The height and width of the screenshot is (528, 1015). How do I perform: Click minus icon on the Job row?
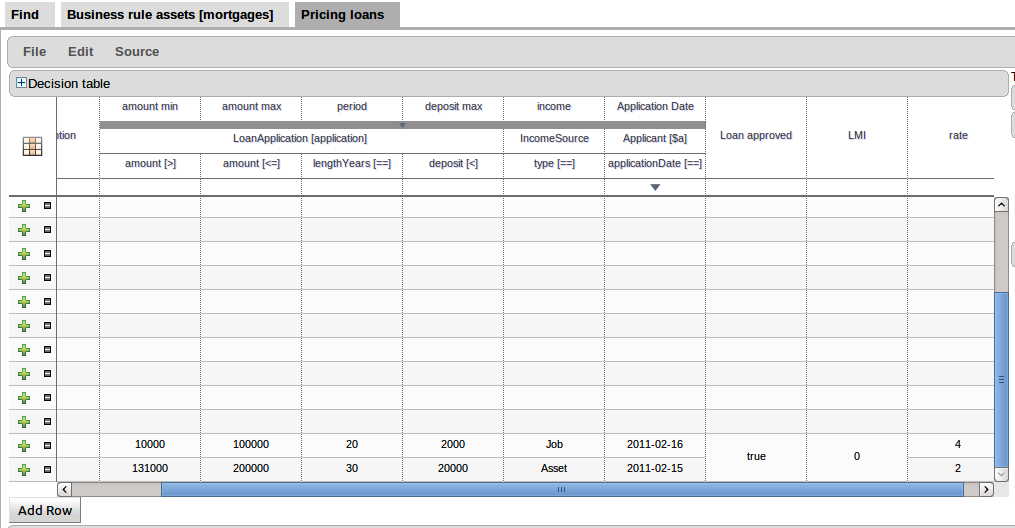pos(47,446)
